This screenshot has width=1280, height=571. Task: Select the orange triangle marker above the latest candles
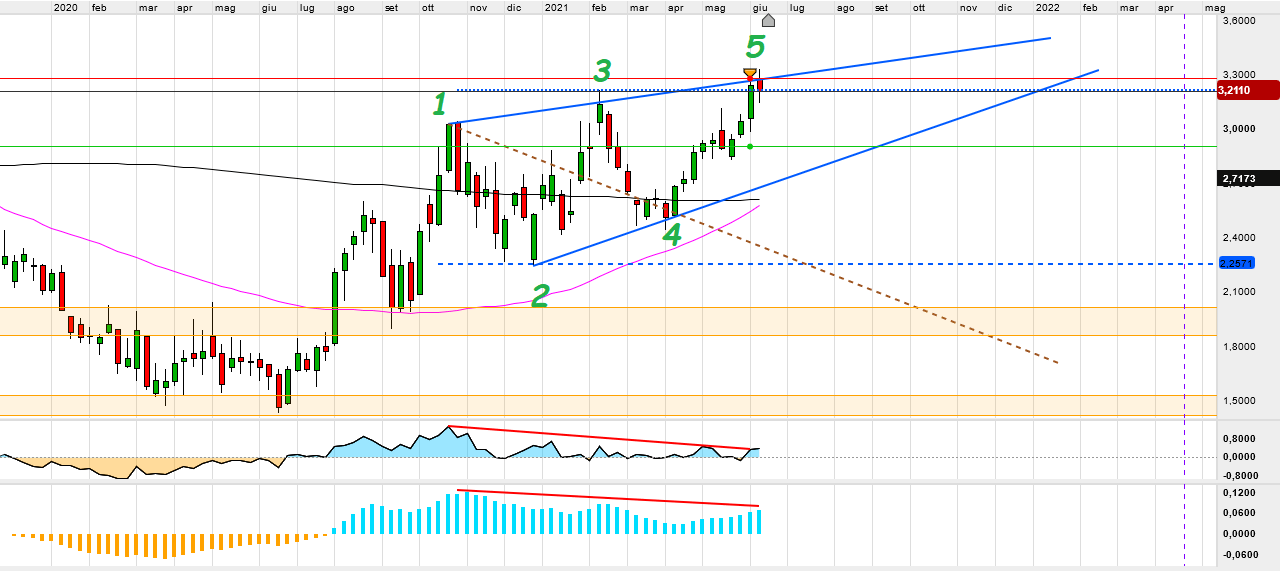(x=750, y=73)
